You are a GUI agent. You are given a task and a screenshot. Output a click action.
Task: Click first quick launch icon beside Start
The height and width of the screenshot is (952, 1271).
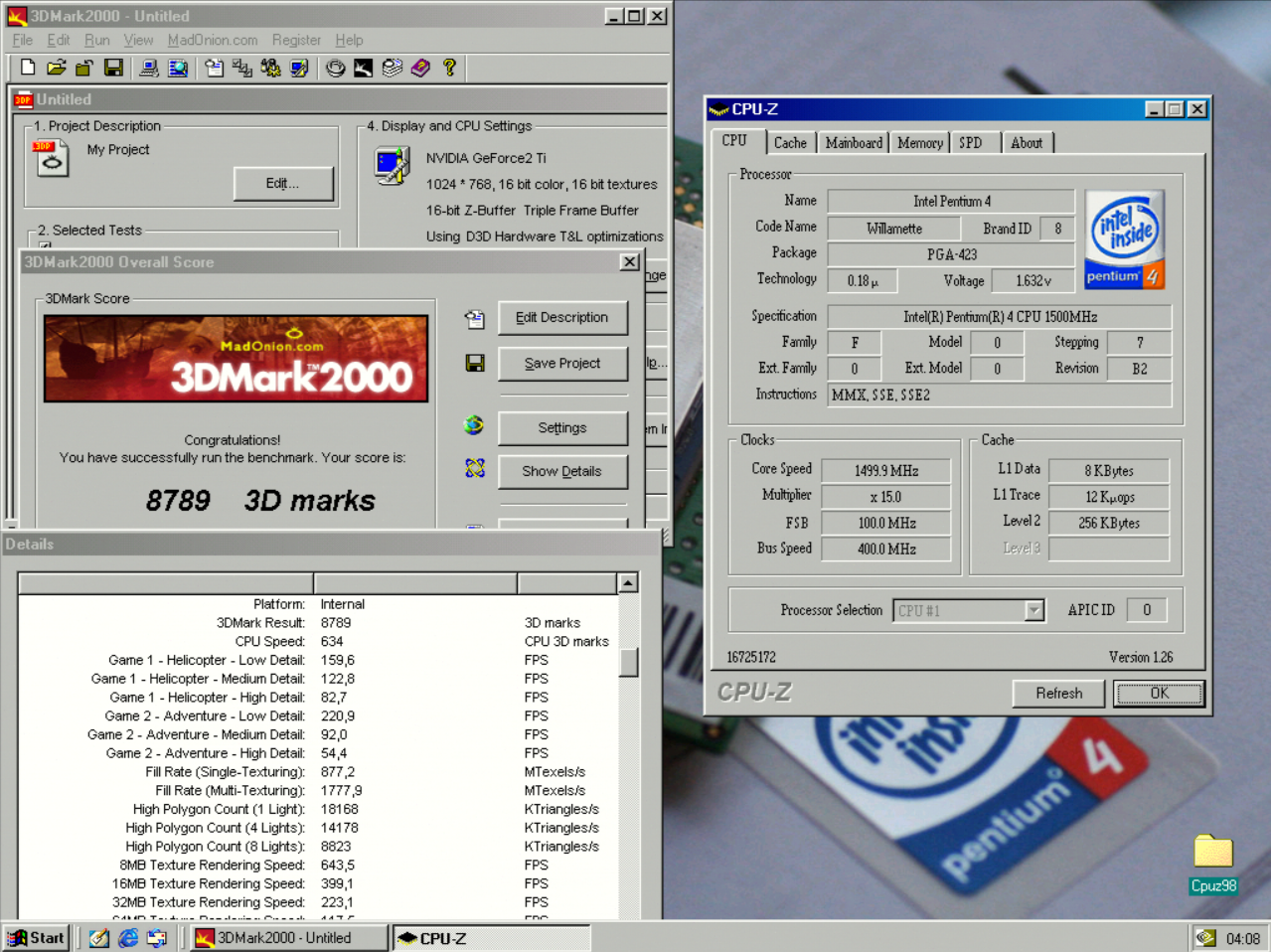coord(99,938)
